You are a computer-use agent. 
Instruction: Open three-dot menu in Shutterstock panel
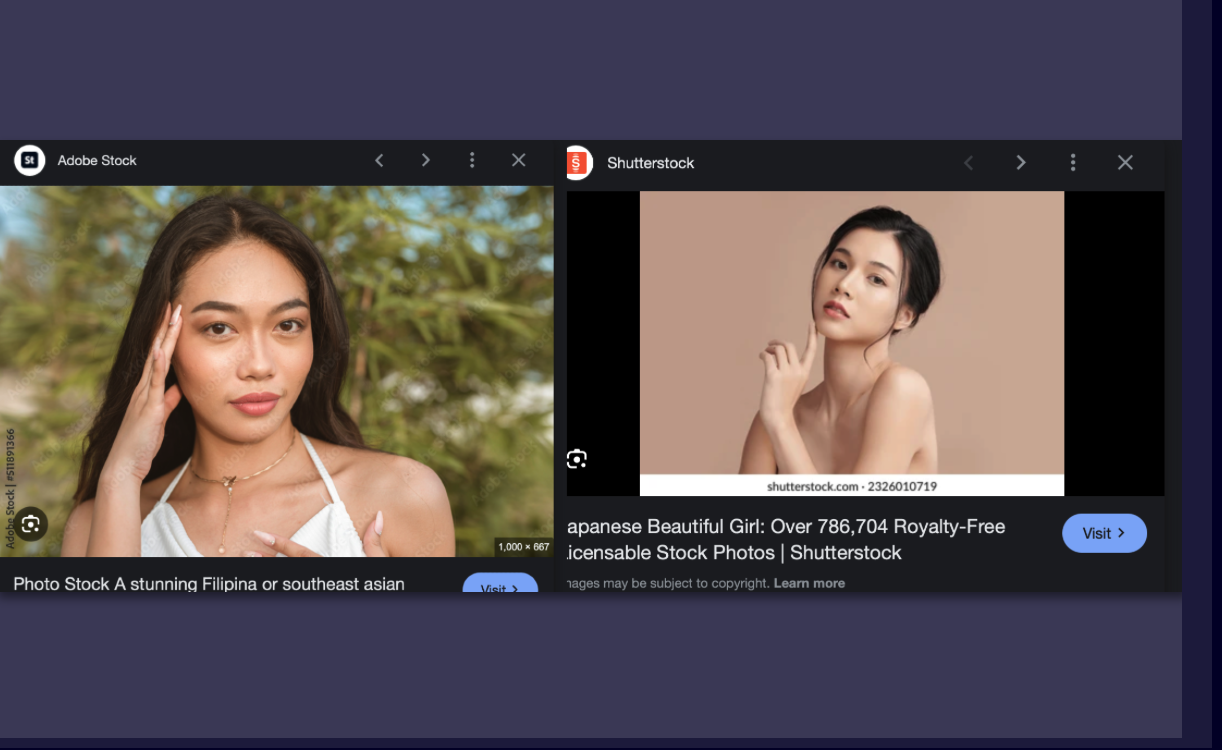coord(1073,163)
